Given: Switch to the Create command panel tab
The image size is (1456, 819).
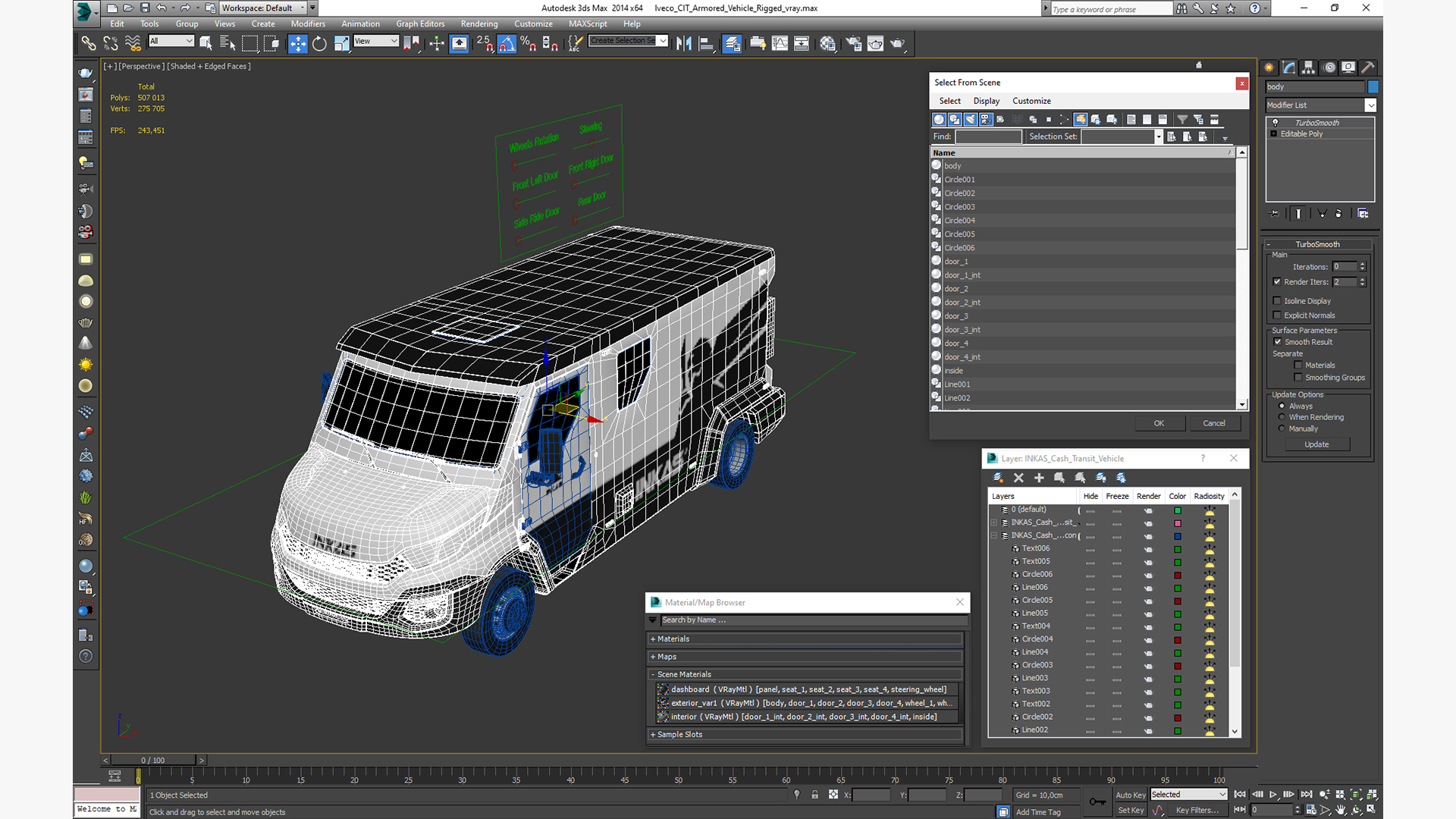Looking at the screenshot, I should point(1269,67).
